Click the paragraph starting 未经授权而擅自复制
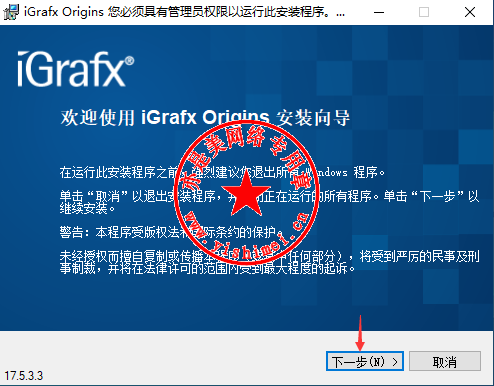Image resolution: width=494 pixels, height=386 pixels. pos(270,262)
